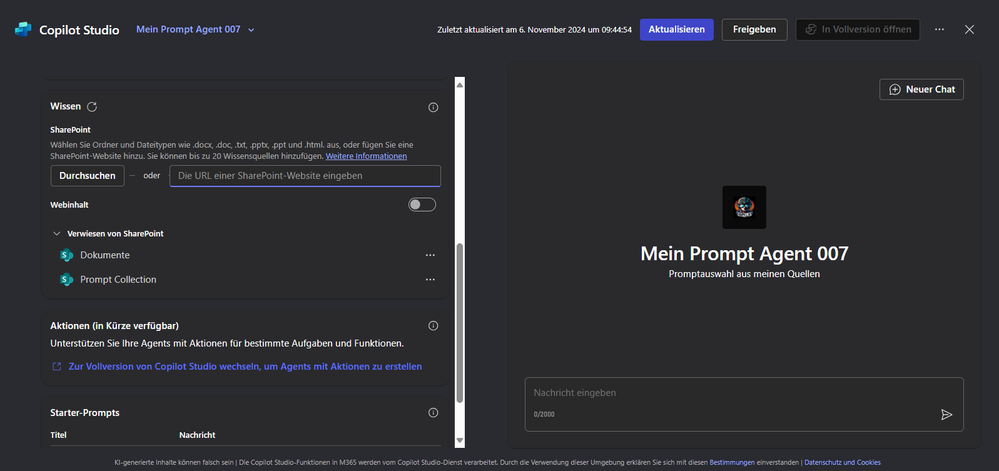Click the Freigeben button

[x=754, y=29]
